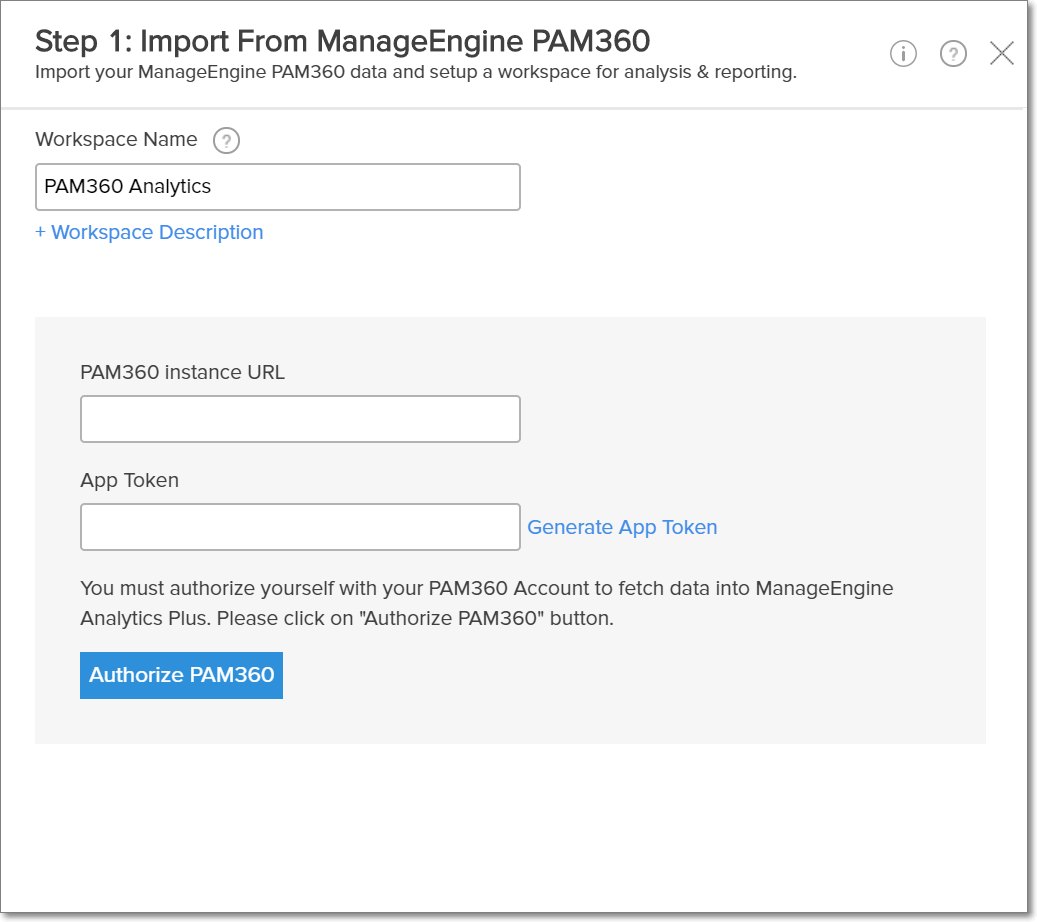The image size is (1037, 922).
Task: Close the Import From ManageEngine PAM360 dialog
Action: 1001,54
